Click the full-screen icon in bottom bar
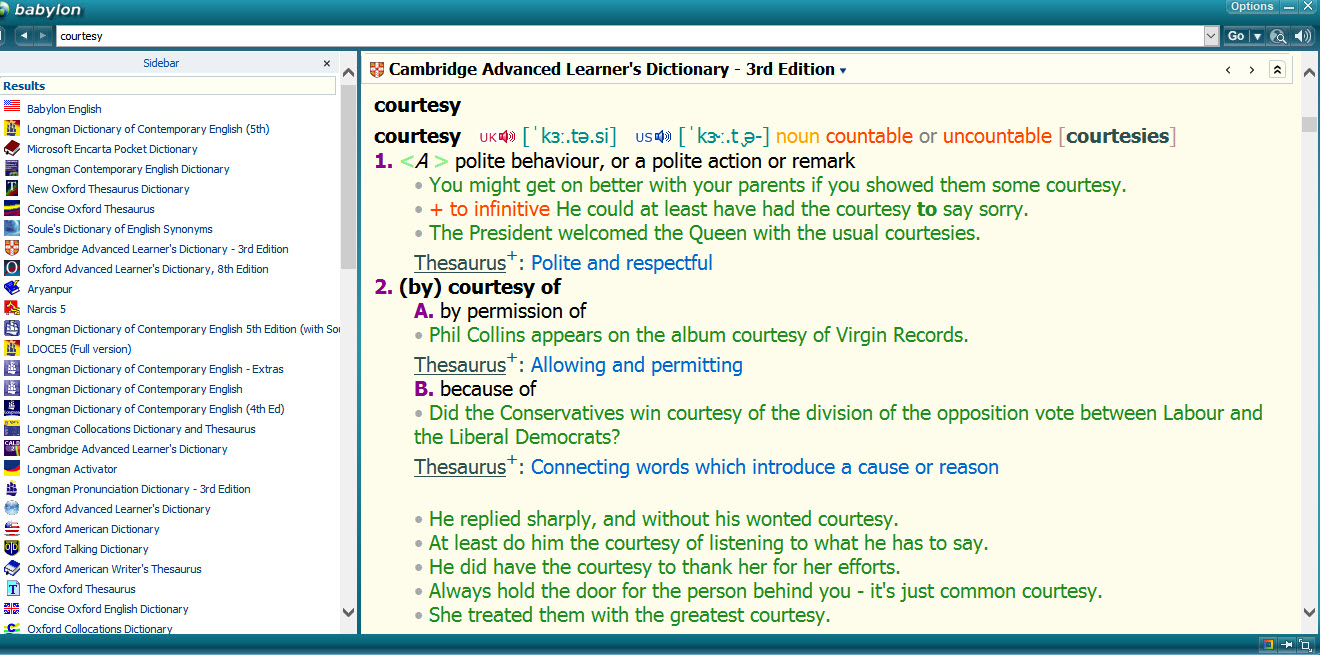This screenshot has height=655, width=1320. coord(1305,645)
